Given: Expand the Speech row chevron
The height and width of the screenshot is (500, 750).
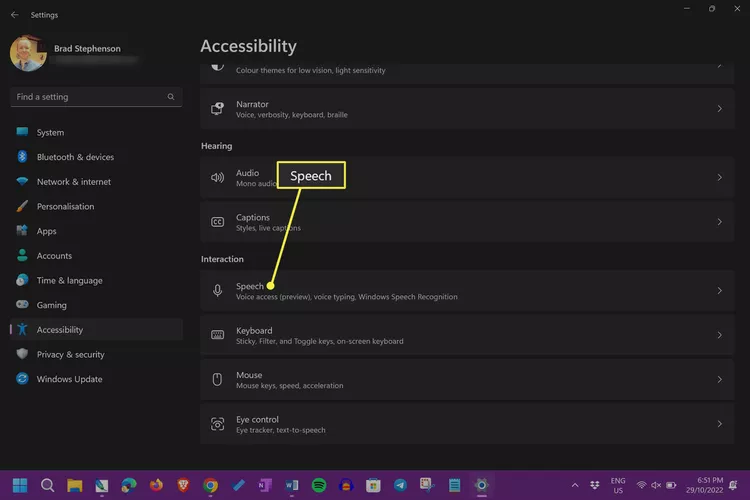Looking at the screenshot, I should tap(719, 290).
